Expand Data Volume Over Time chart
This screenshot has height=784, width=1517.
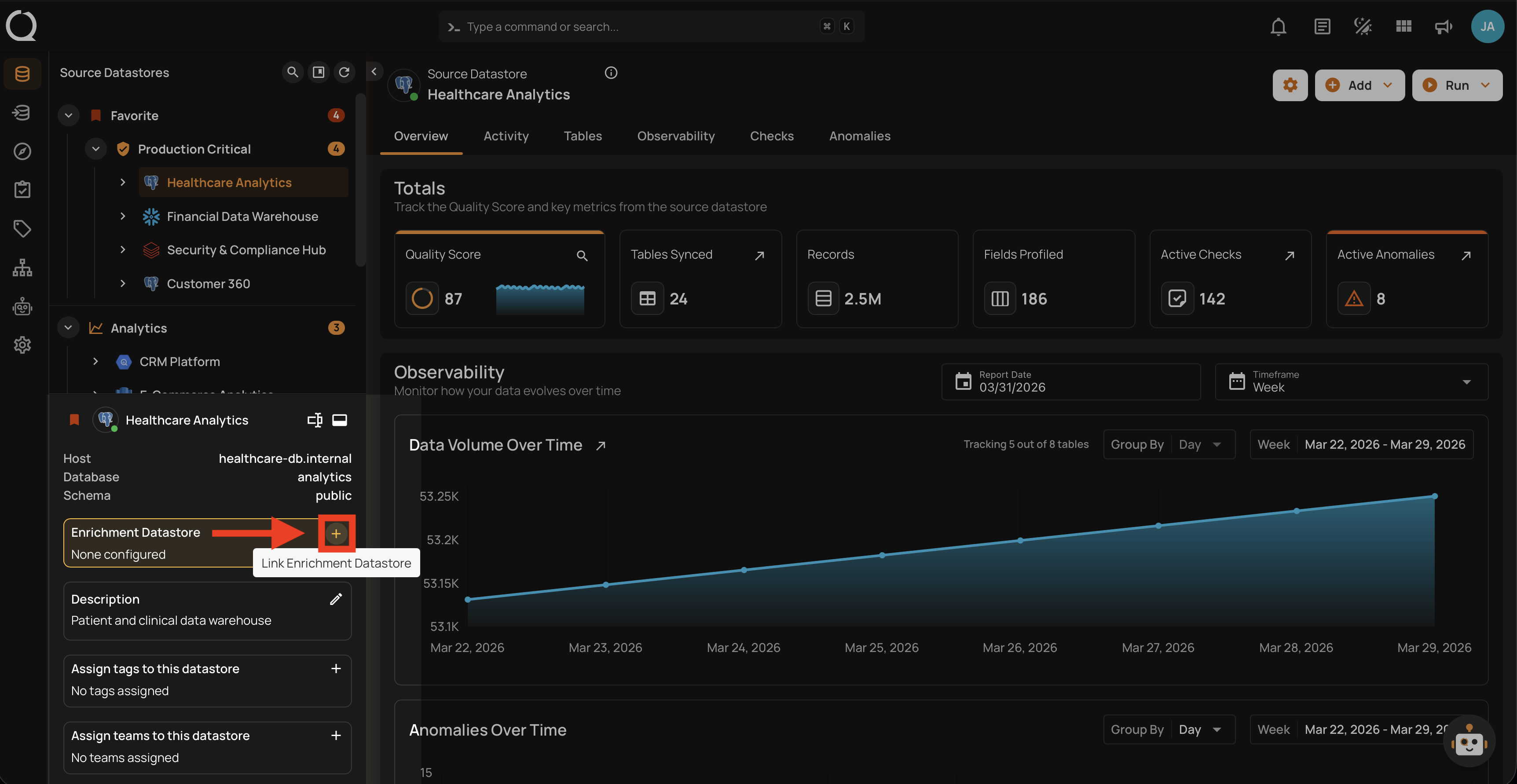(601, 446)
